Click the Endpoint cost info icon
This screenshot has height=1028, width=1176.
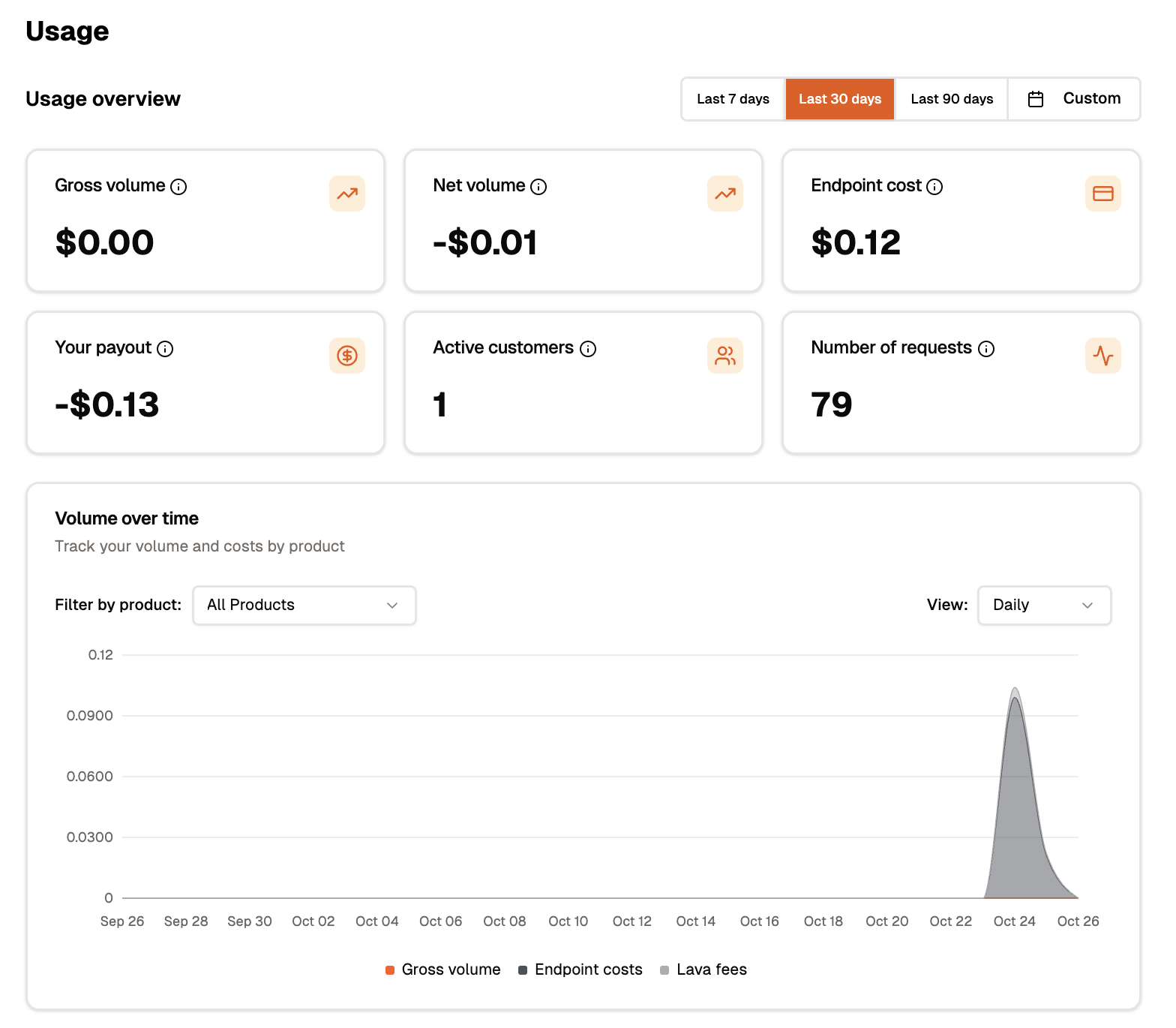click(x=934, y=187)
